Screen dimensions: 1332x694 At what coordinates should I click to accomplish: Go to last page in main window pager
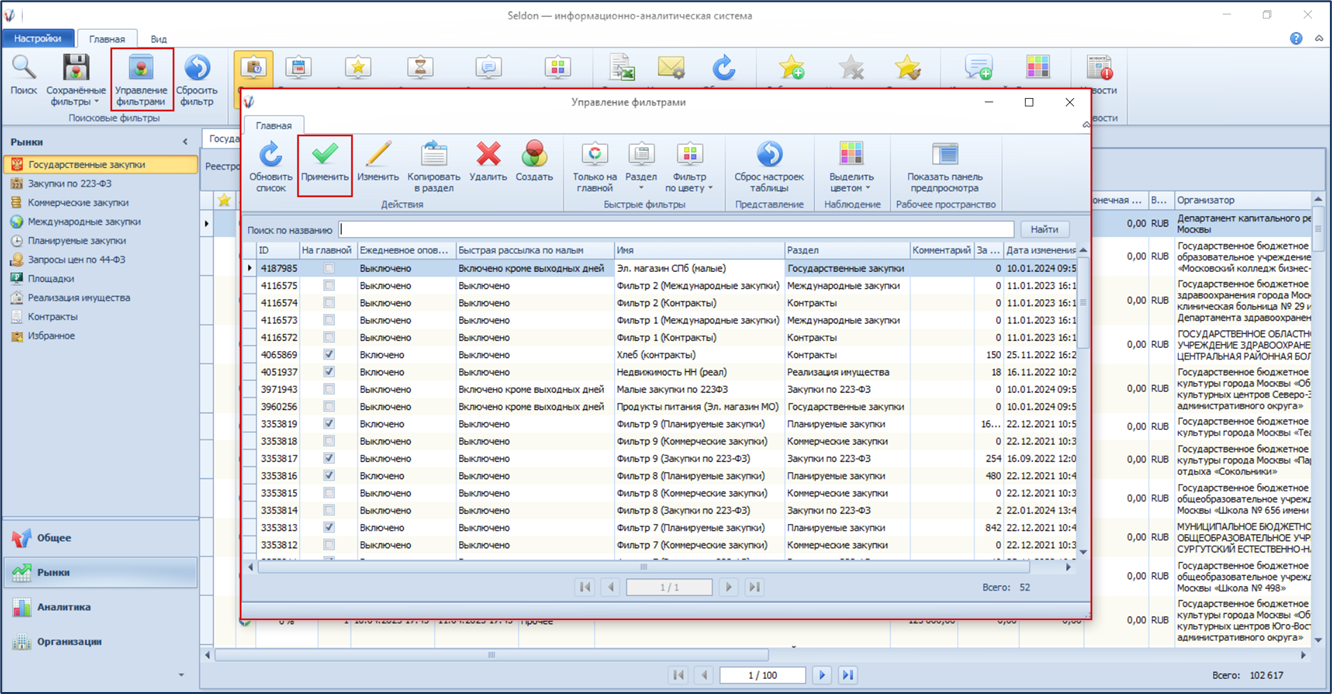point(848,675)
